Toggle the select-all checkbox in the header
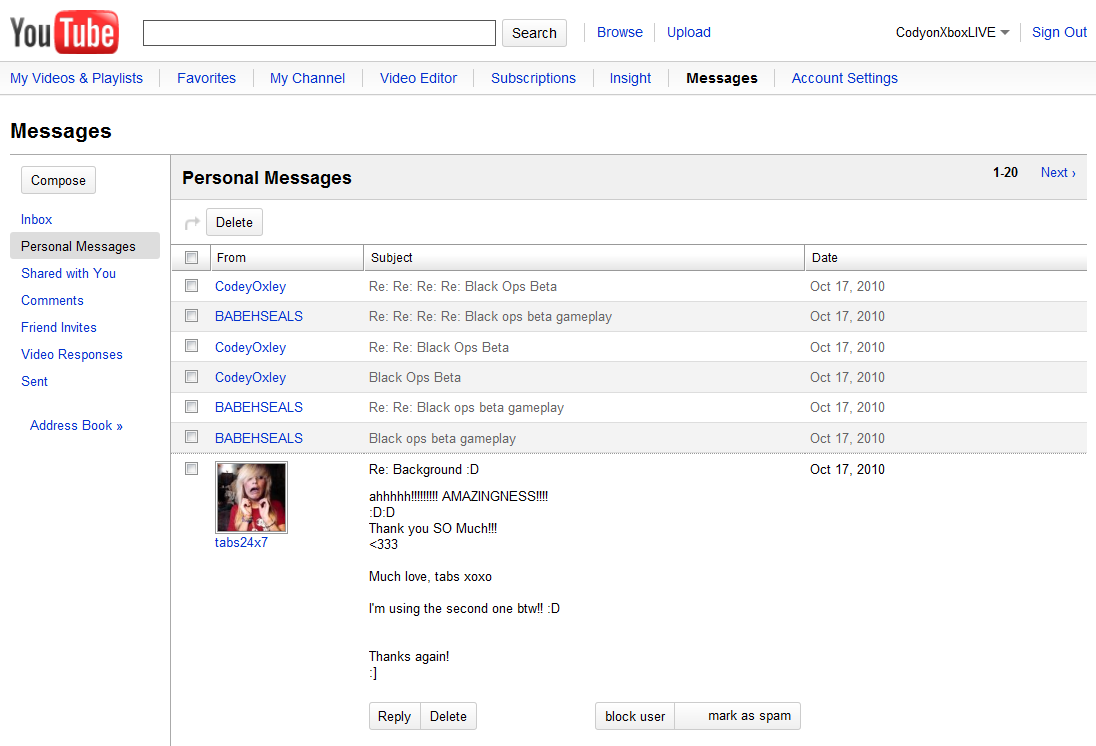Viewport: 1096px width, 746px height. (191, 258)
